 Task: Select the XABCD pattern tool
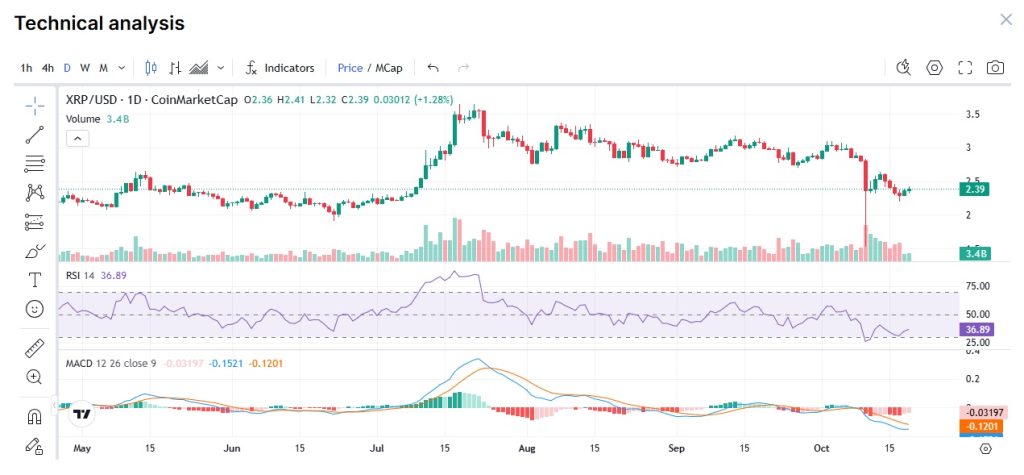click(35, 192)
